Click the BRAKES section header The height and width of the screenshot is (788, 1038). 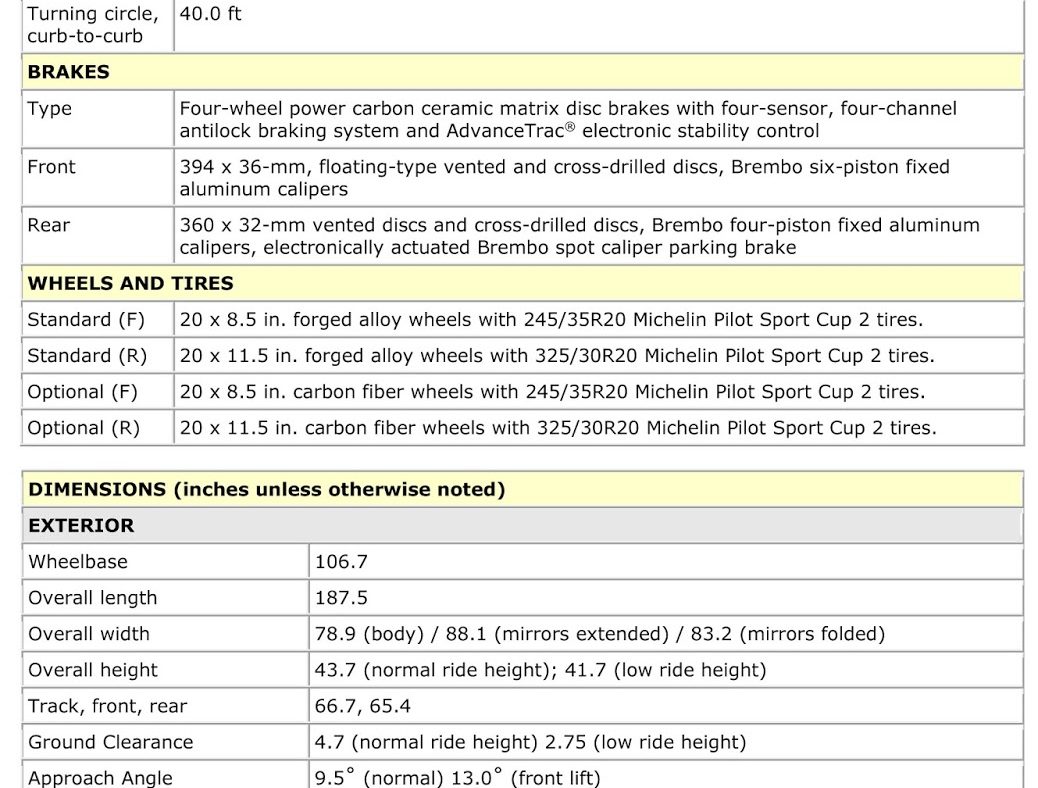(x=523, y=72)
